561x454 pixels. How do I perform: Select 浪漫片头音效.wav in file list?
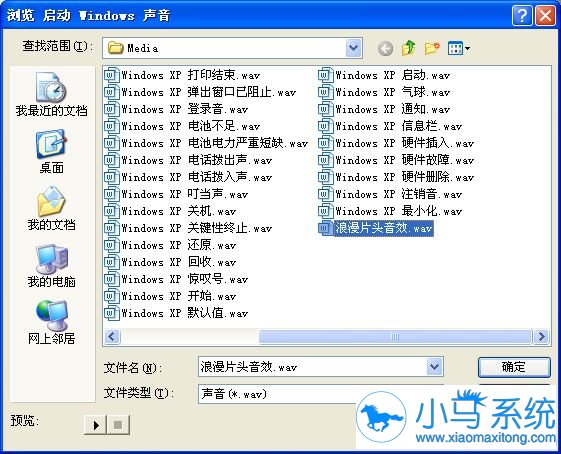[376, 228]
